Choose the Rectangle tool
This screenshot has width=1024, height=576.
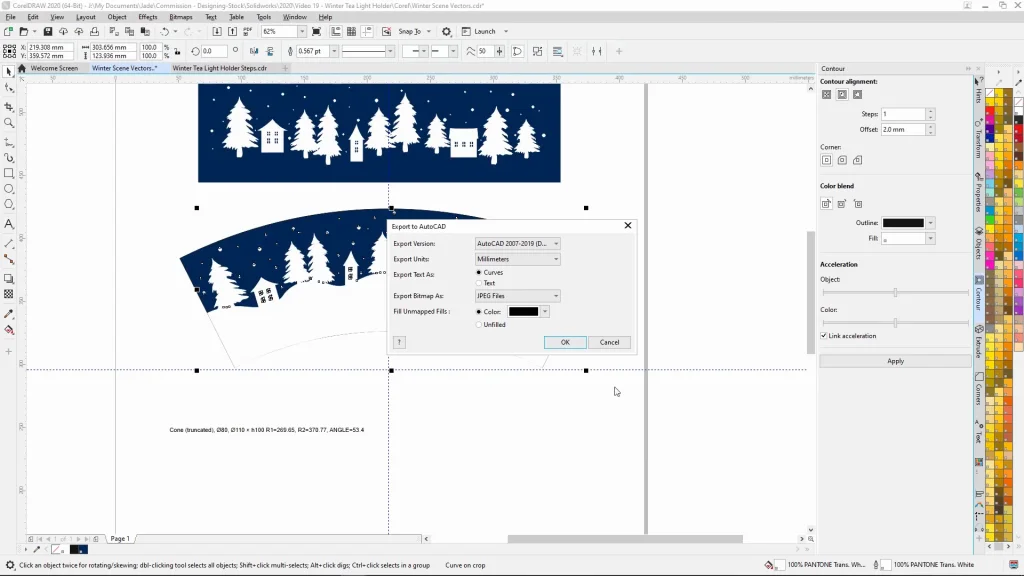click(9, 173)
